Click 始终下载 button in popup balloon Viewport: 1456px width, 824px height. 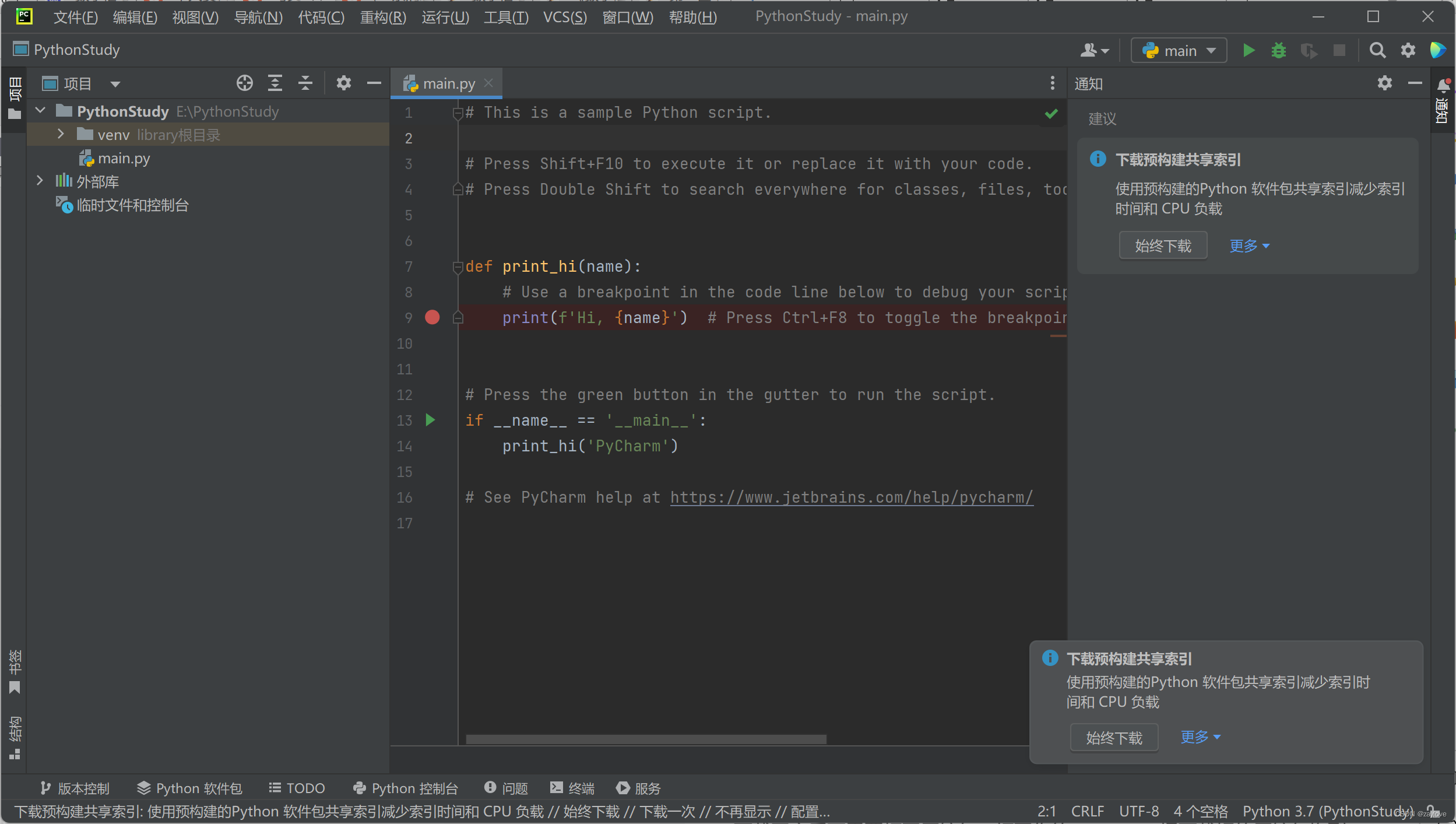[1114, 738]
